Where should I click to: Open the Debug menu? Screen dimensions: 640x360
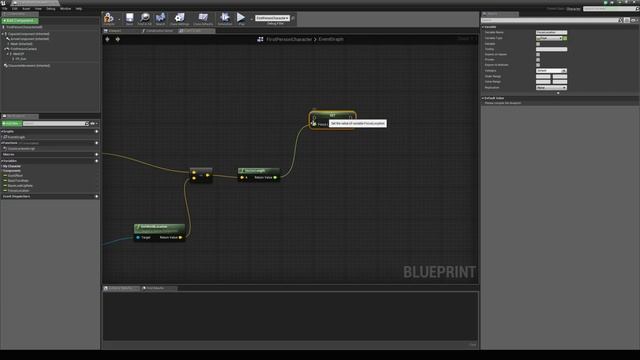tap(51, 9)
